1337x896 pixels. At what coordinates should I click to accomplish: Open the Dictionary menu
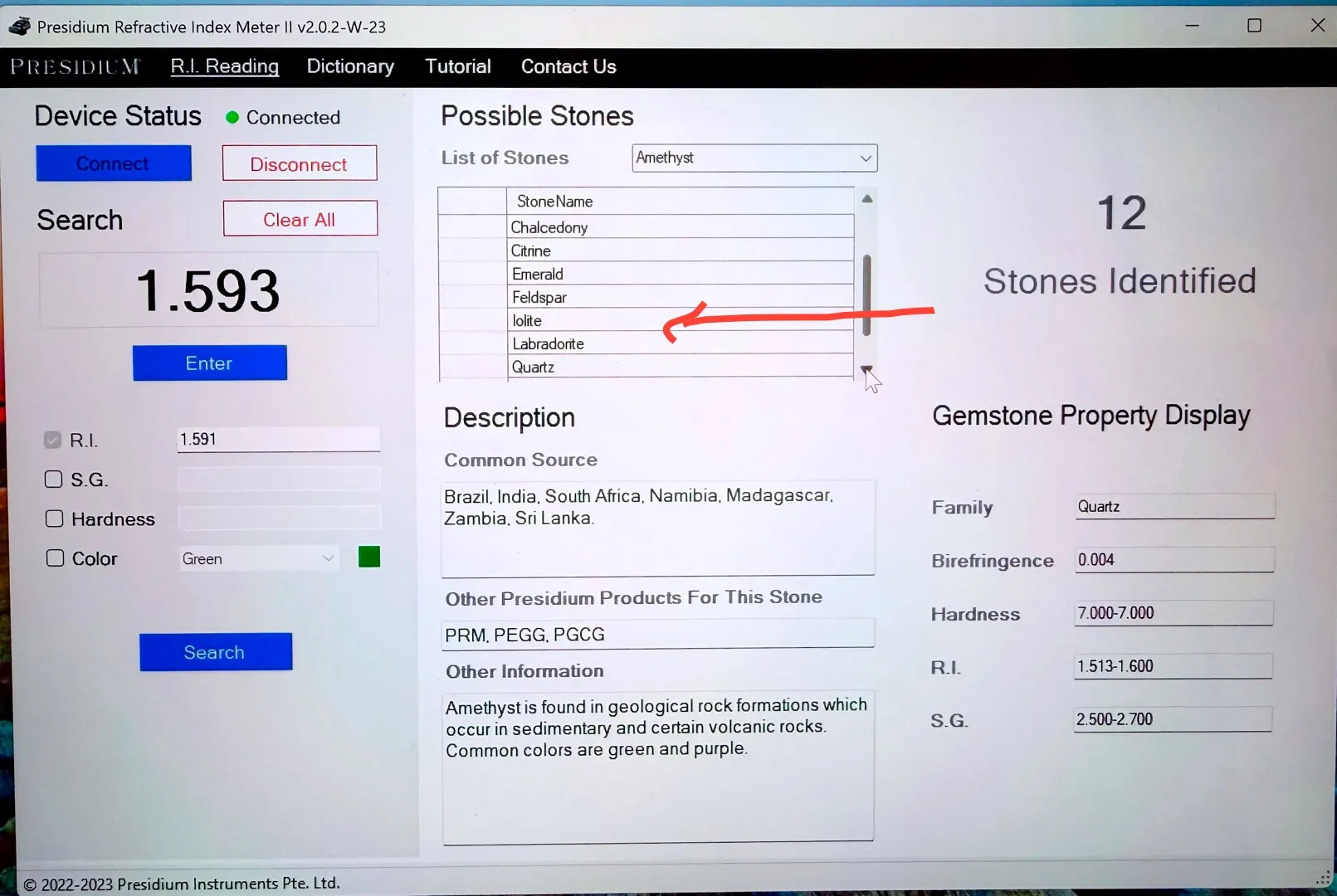(350, 66)
